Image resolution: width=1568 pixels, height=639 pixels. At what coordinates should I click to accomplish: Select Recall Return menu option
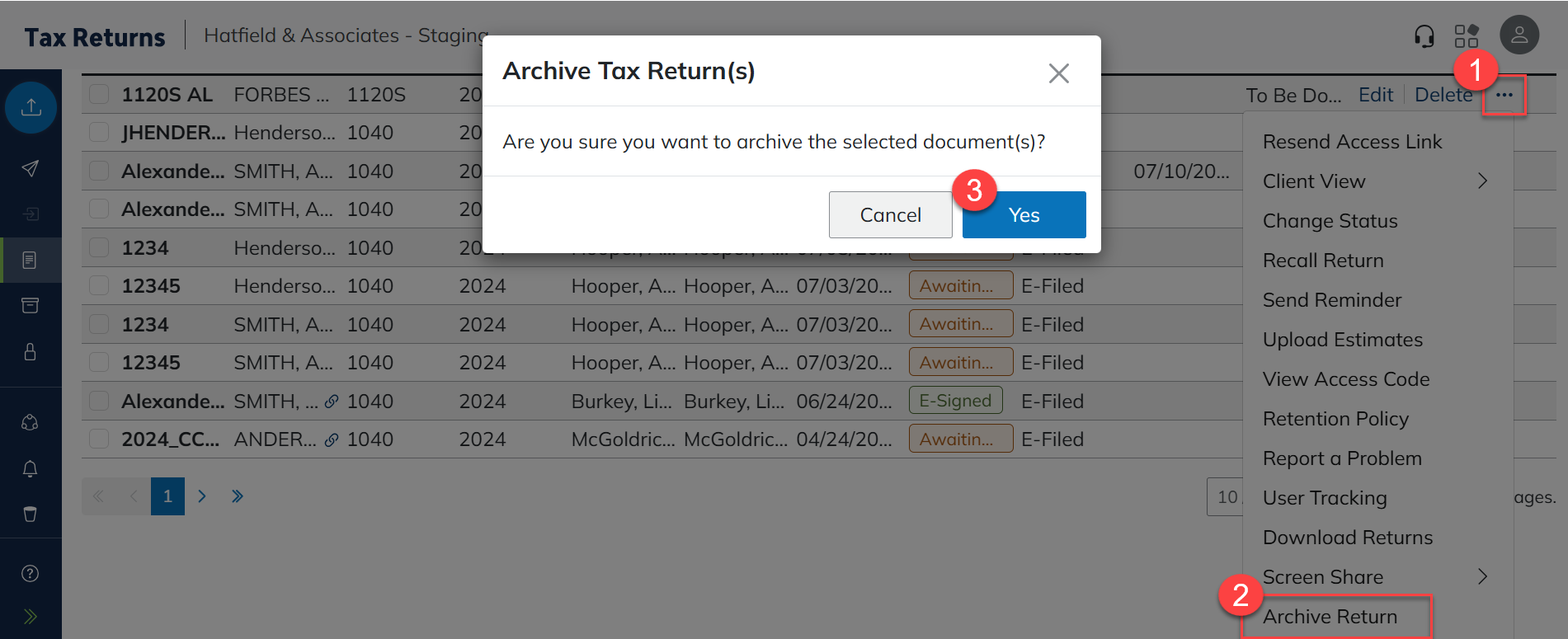[1323, 261]
